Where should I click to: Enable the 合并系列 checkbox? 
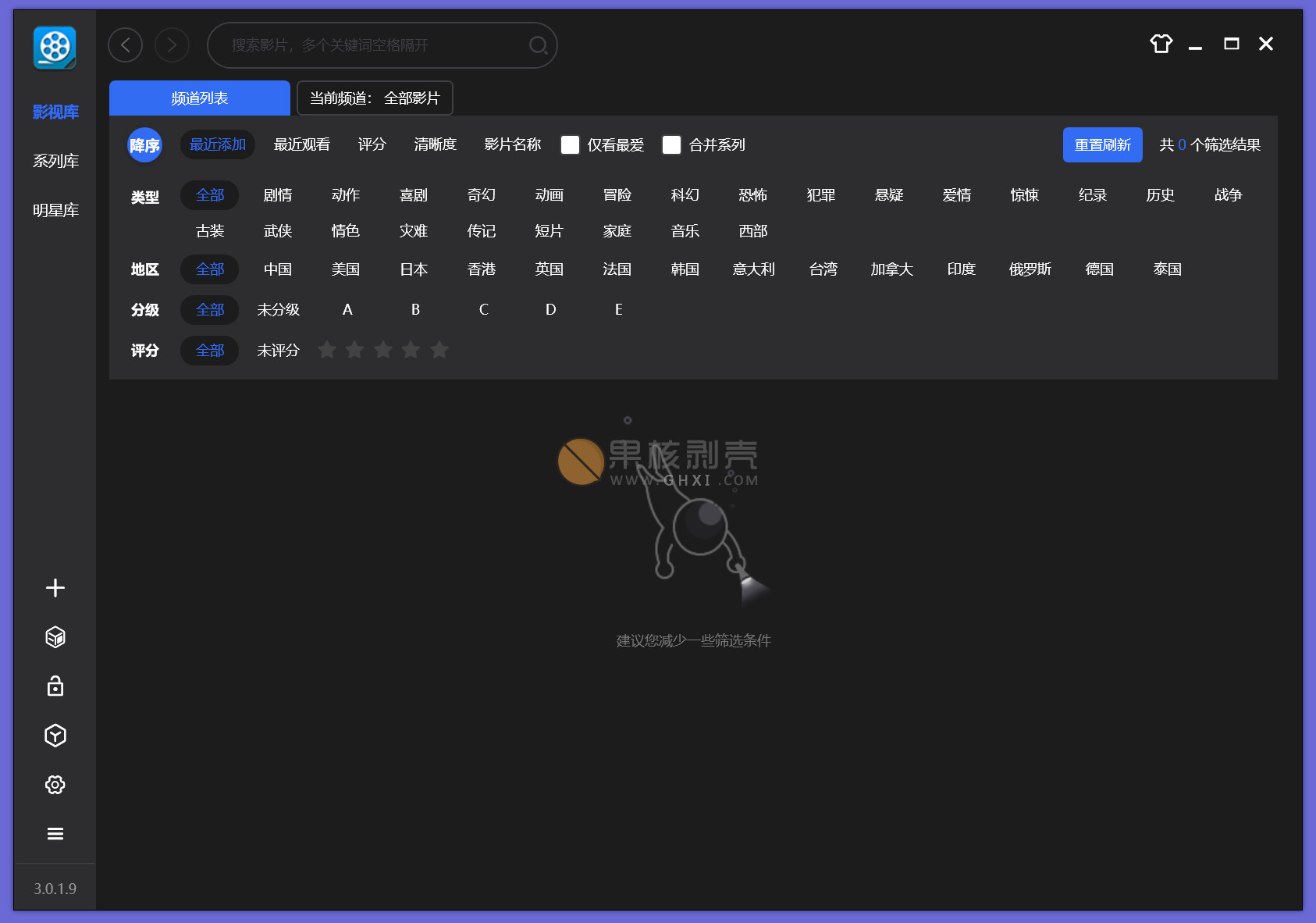click(671, 145)
